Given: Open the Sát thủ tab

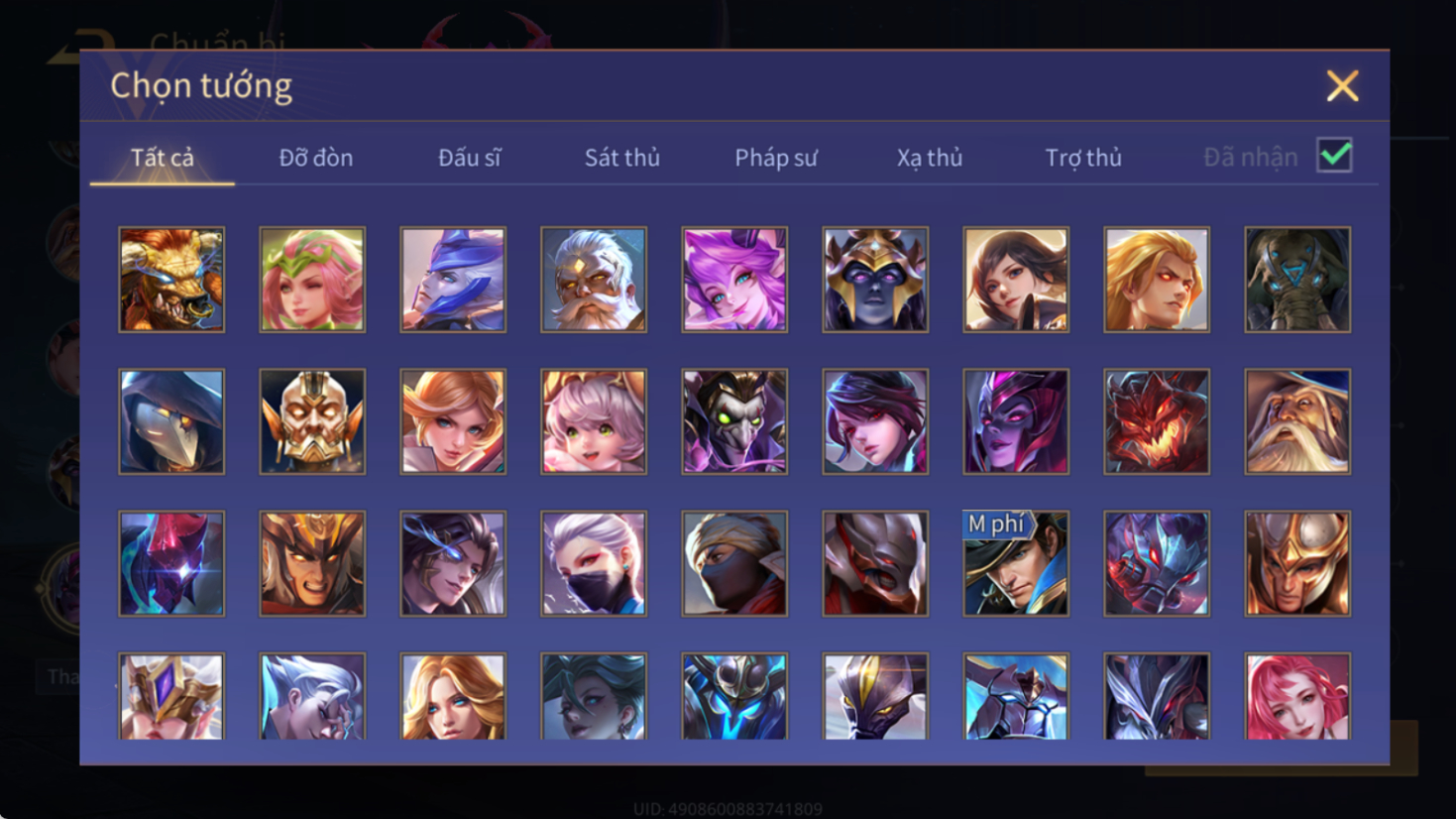Looking at the screenshot, I should (x=621, y=158).
